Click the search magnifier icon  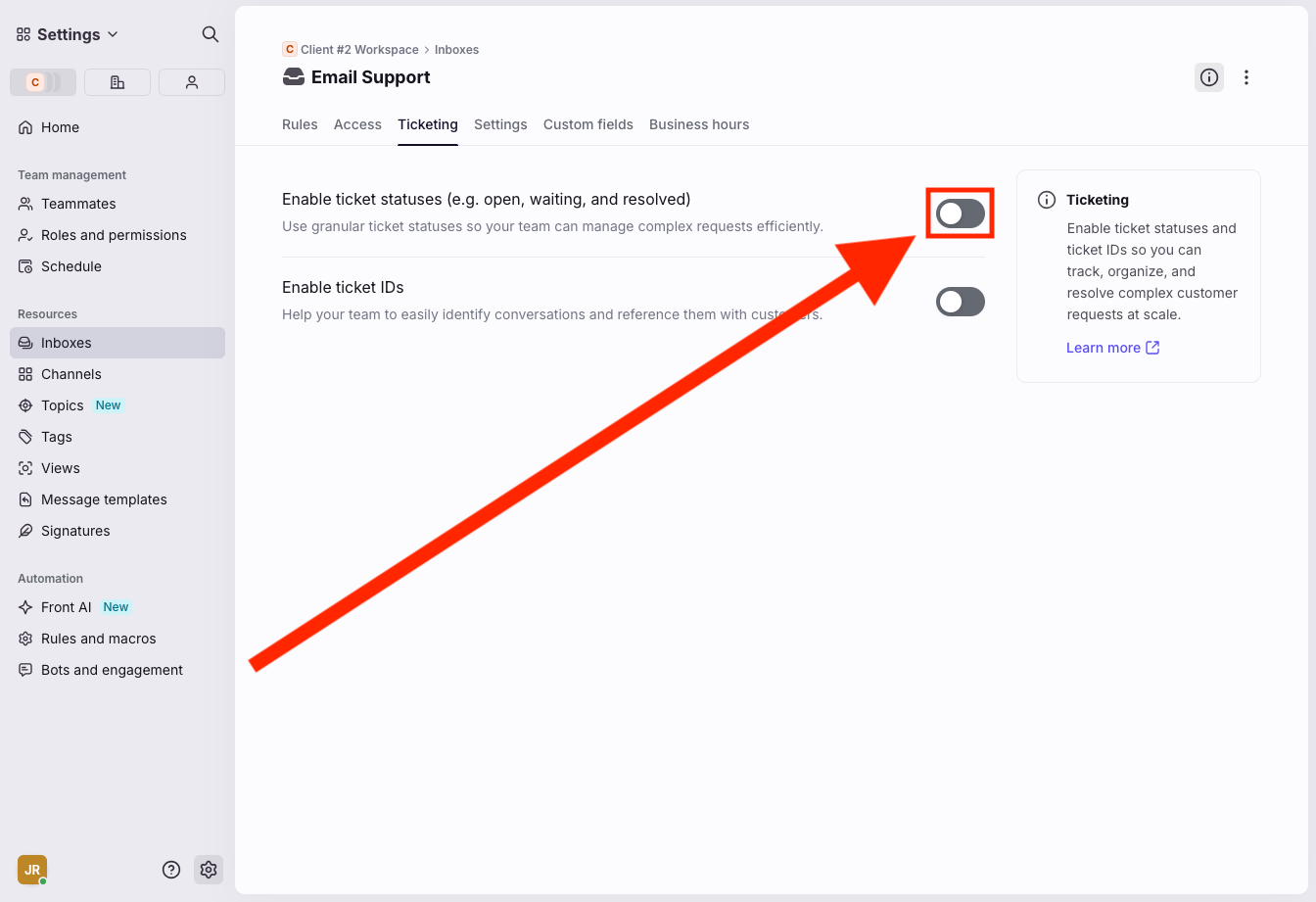click(210, 34)
